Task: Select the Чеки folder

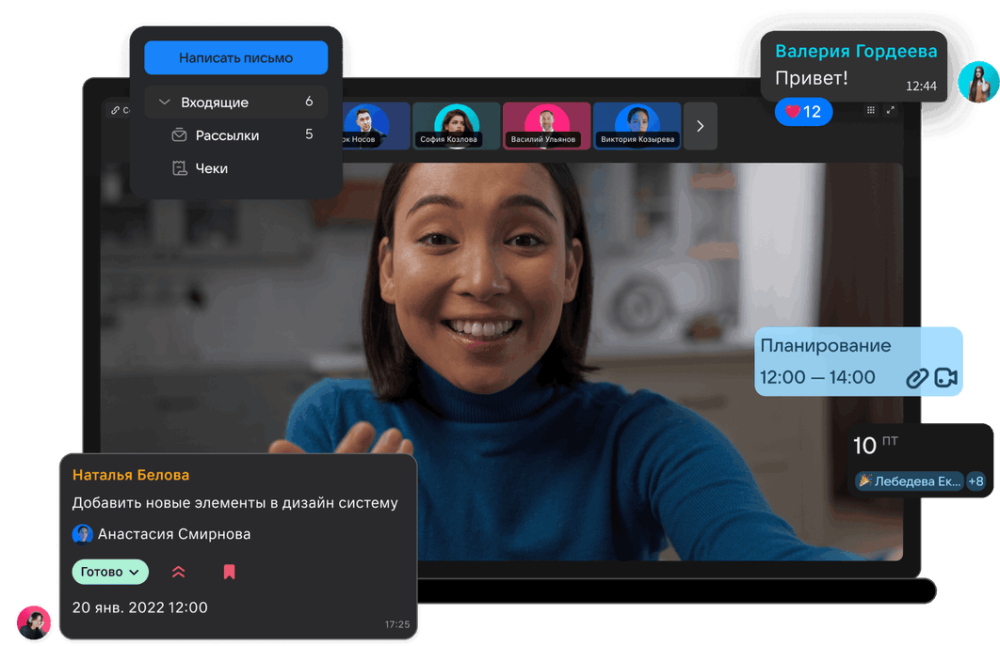Action: coord(211,168)
